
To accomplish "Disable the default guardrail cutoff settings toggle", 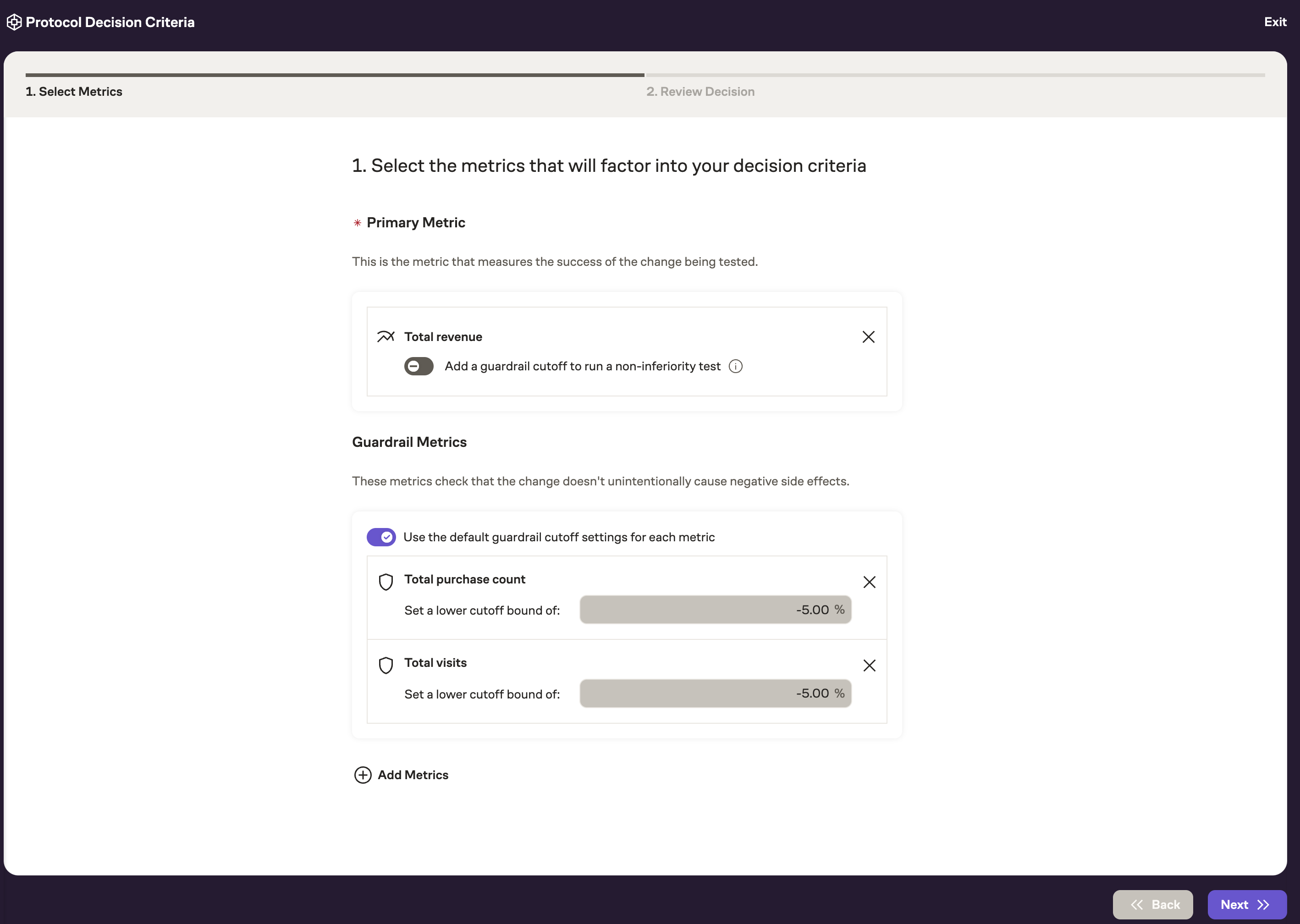I will (381, 537).
